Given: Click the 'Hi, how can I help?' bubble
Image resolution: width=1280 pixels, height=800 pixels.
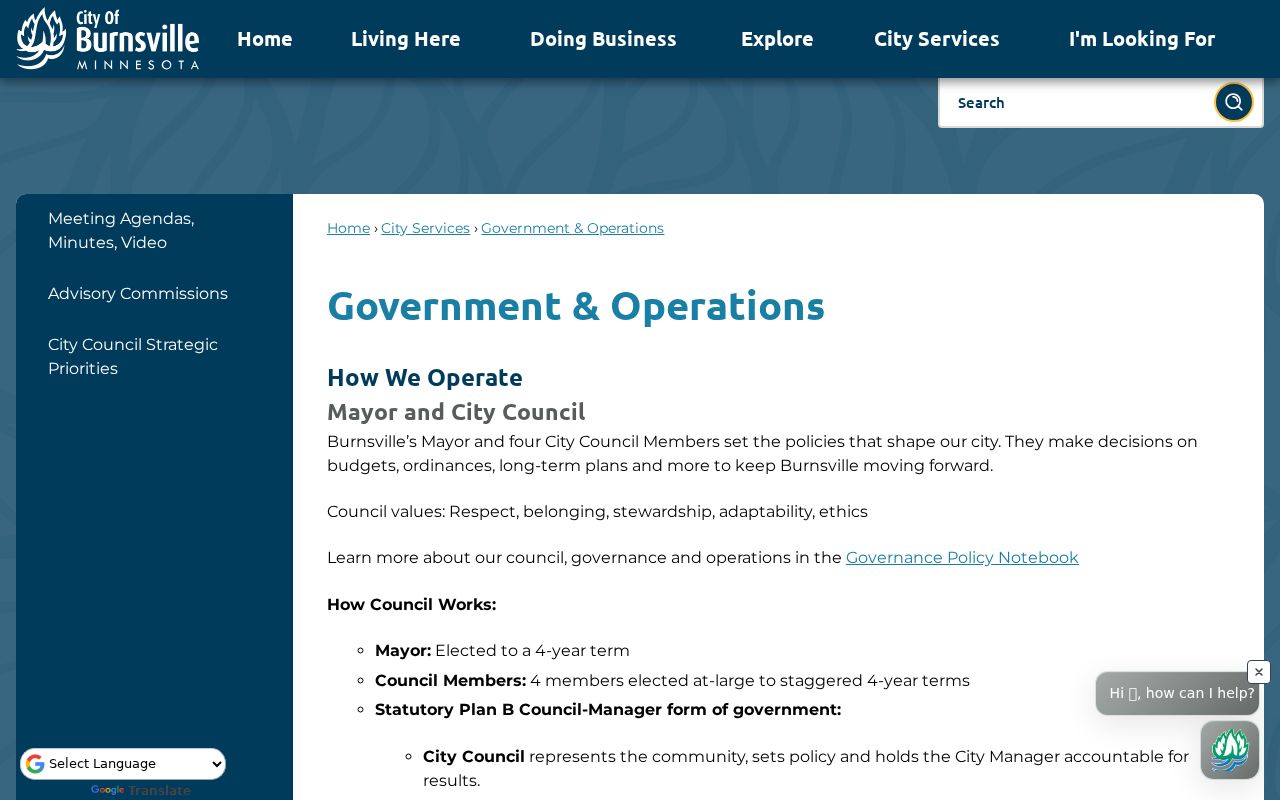Looking at the screenshot, I should pyautogui.click(x=1177, y=693).
